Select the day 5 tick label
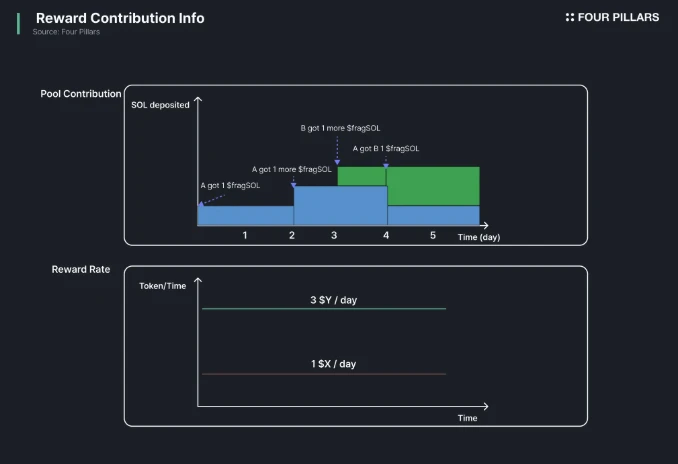This screenshot has width=678, height=464. [433, 235]
